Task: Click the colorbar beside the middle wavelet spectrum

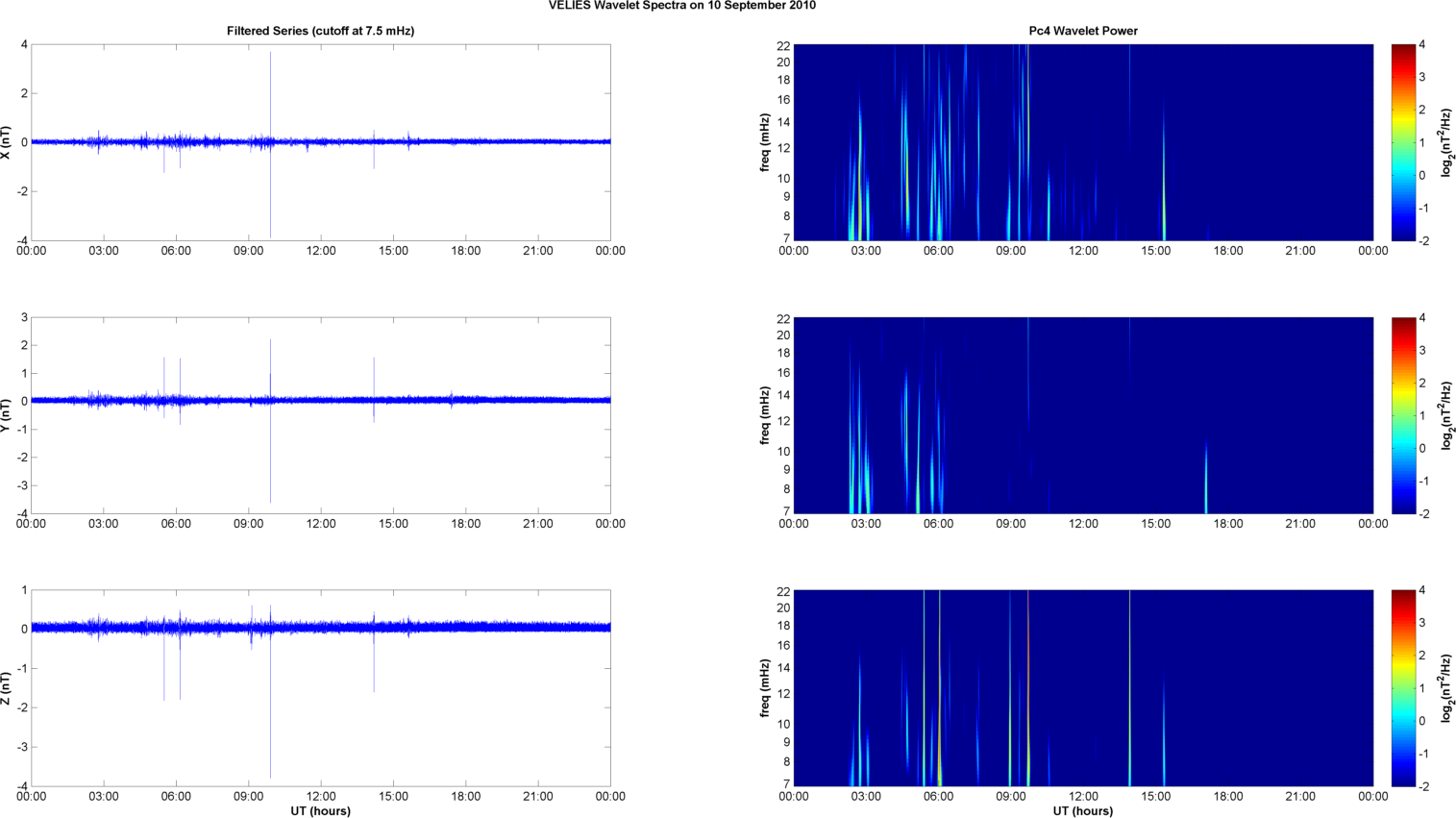Action: 1403,415
